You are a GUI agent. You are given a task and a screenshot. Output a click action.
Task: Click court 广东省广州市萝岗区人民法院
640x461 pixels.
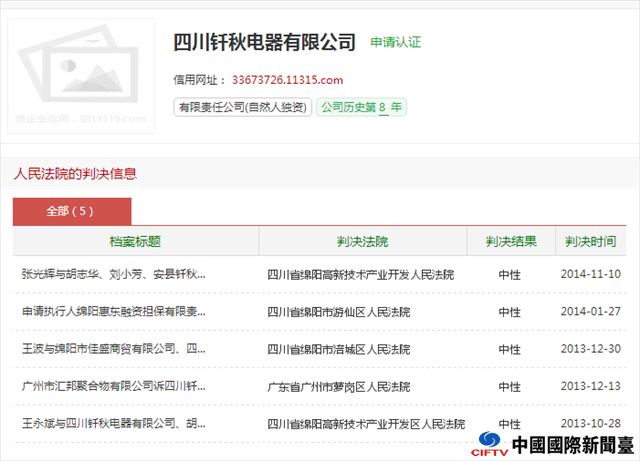(x=339, y=386)
